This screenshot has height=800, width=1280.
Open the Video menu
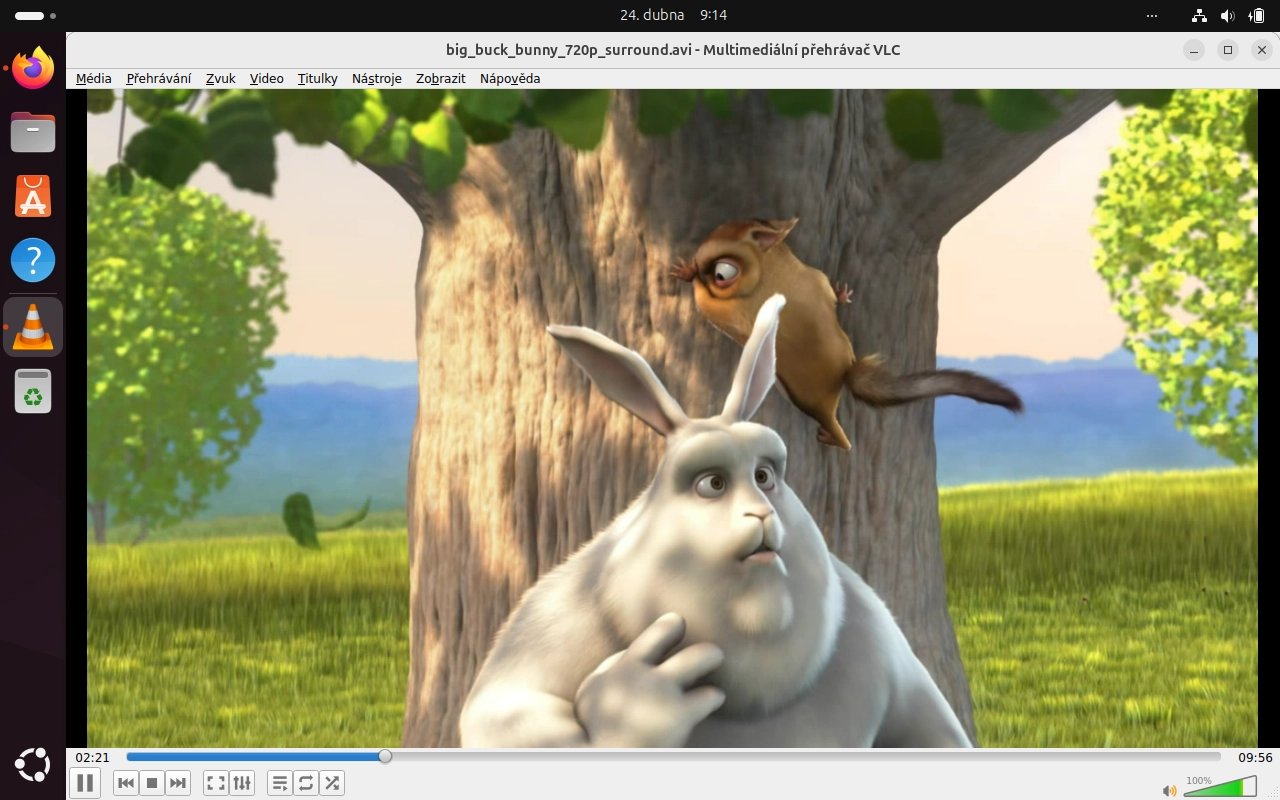click(x=267, y=78)
